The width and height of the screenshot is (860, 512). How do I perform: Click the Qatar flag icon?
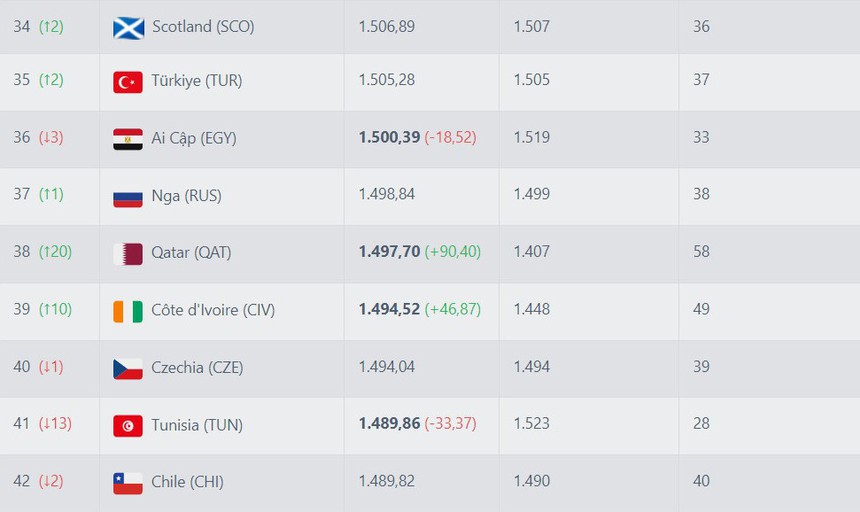[128, 254]
